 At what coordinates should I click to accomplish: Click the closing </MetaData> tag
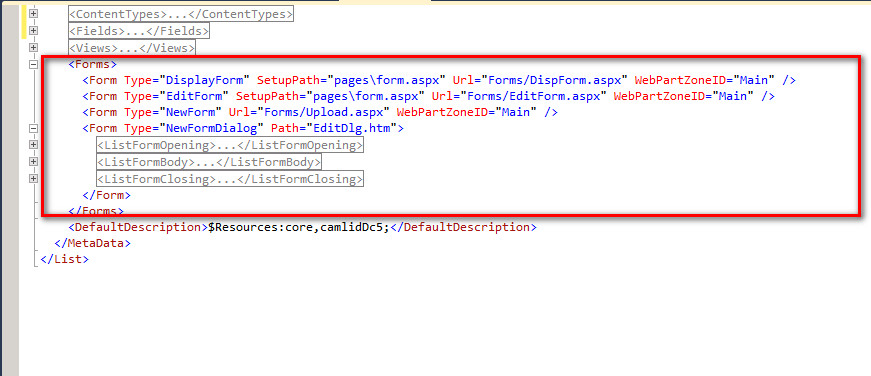92,243
